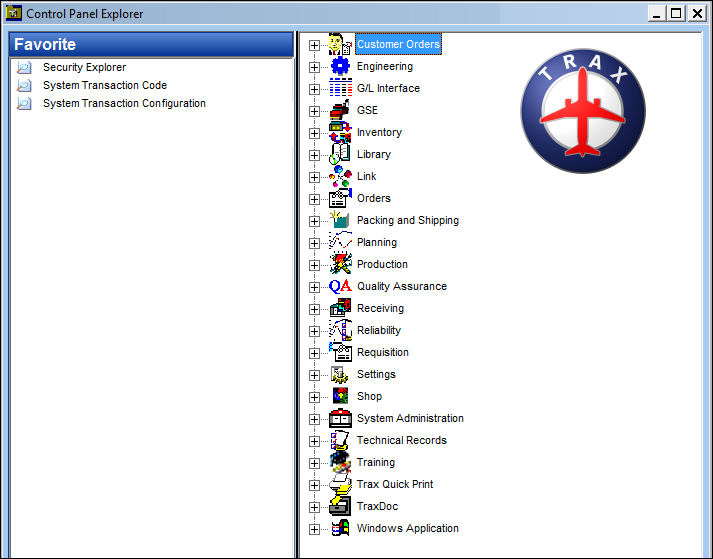713x559 pixels.
Task: Expand the Planning tree node
Action: point(314,243)
